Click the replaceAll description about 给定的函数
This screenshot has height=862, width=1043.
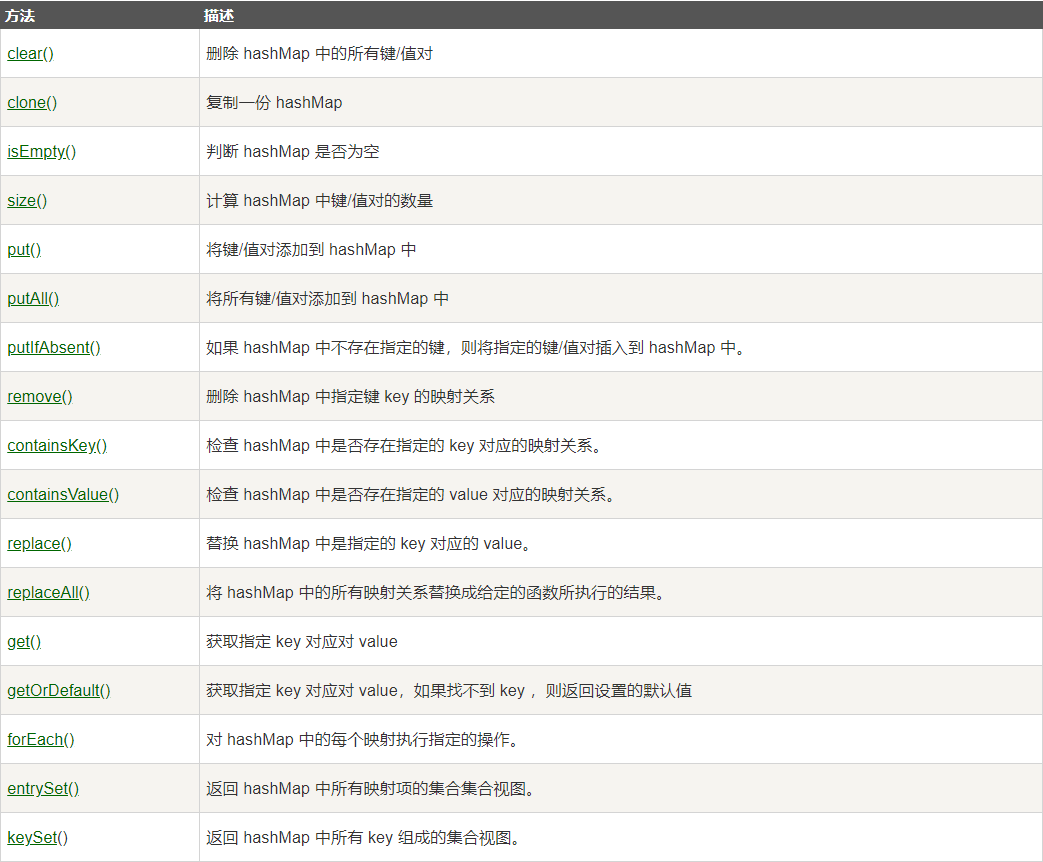(436, 593)
